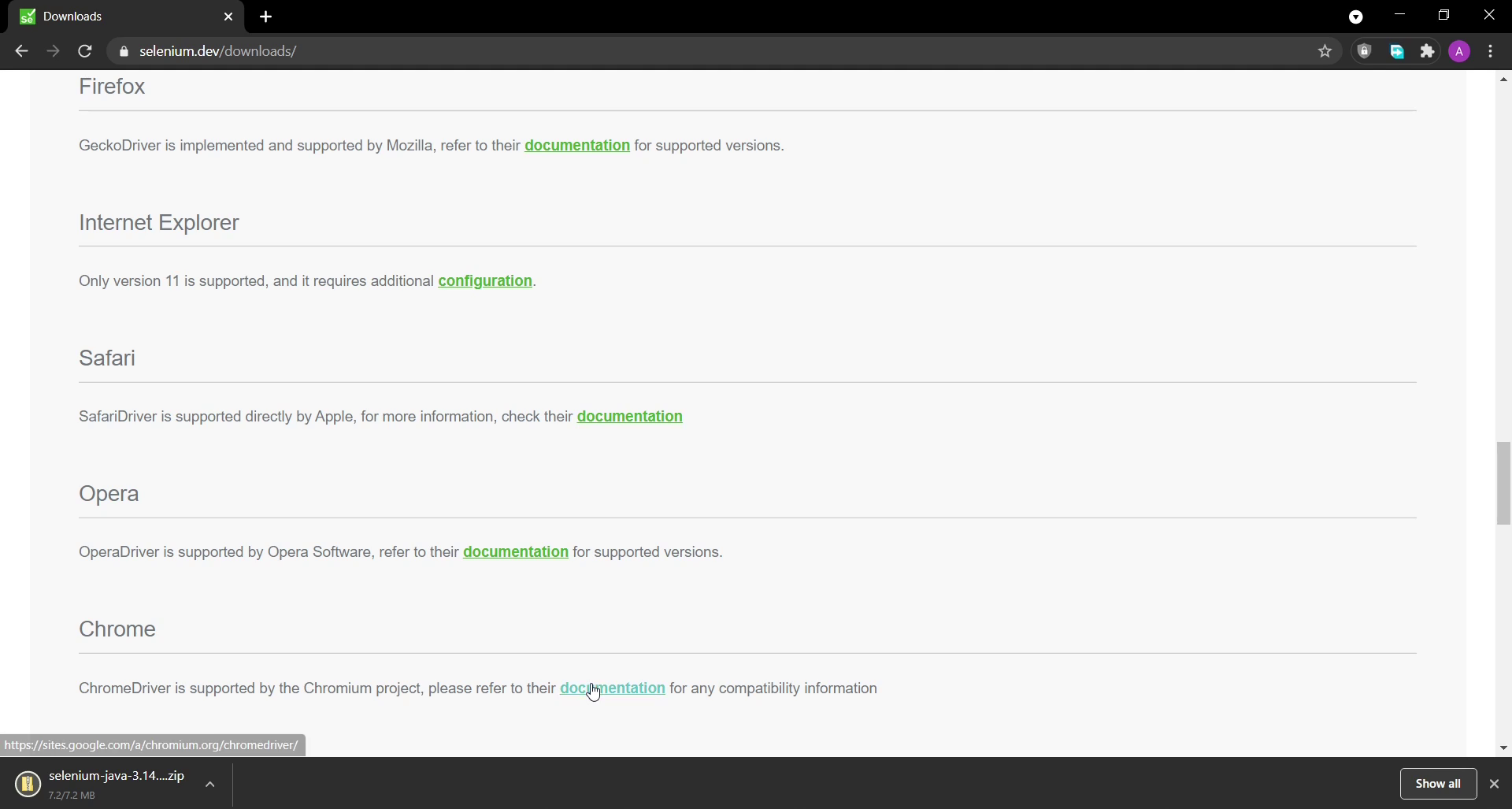Open OperaDriver documentation link
This screenshot has height=809, width=1512.
point(516,552)
